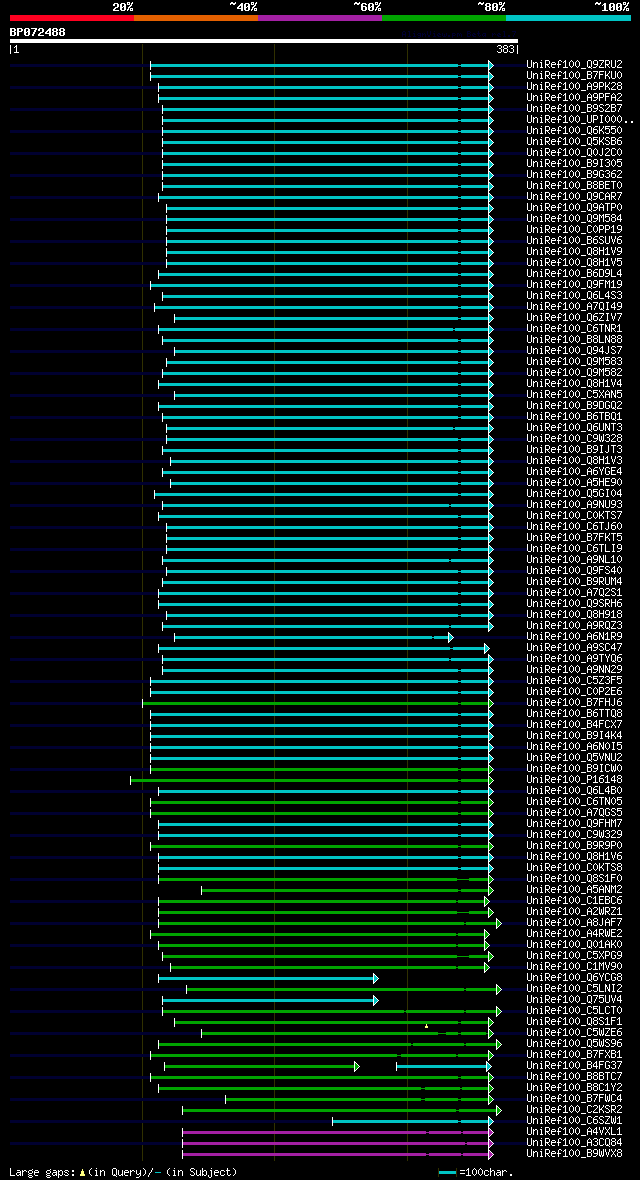Select hit label UniRef100_Q6L4B0

point(574,790)
